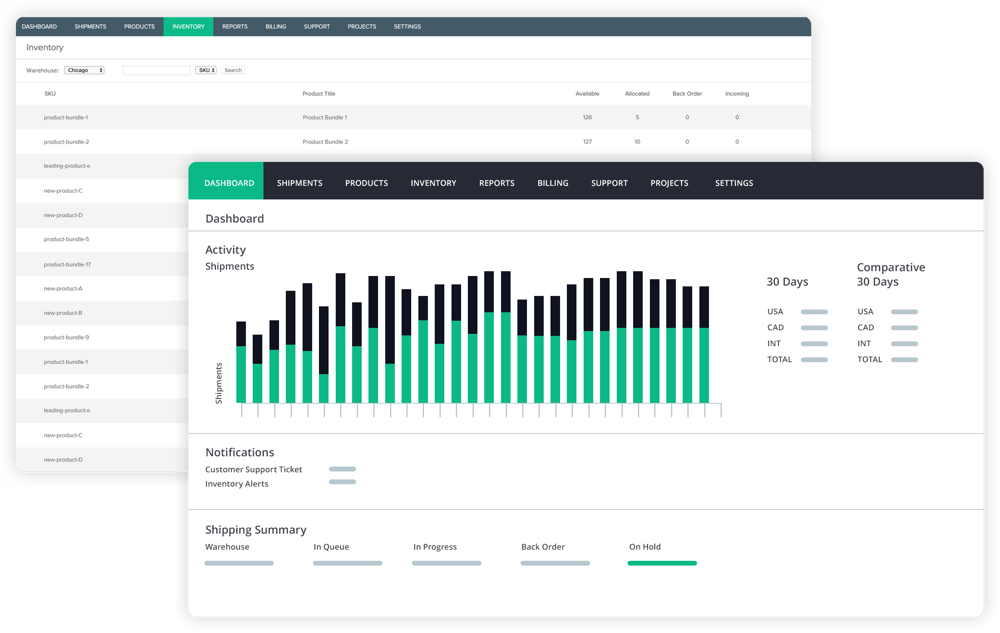Focus the inventory search text field
The image size is (1000, 633).
click(x=156, y=70)
